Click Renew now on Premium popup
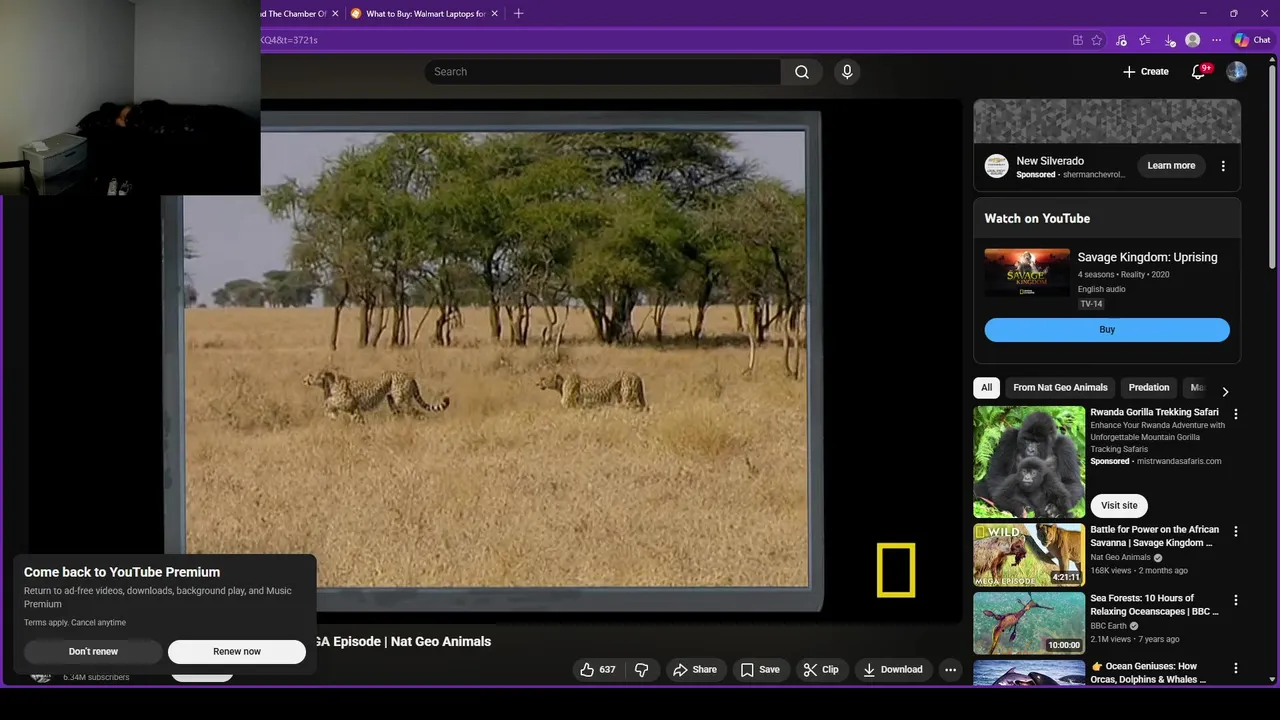The height and width of the screenshot is (720, 1280). [237, 652]
